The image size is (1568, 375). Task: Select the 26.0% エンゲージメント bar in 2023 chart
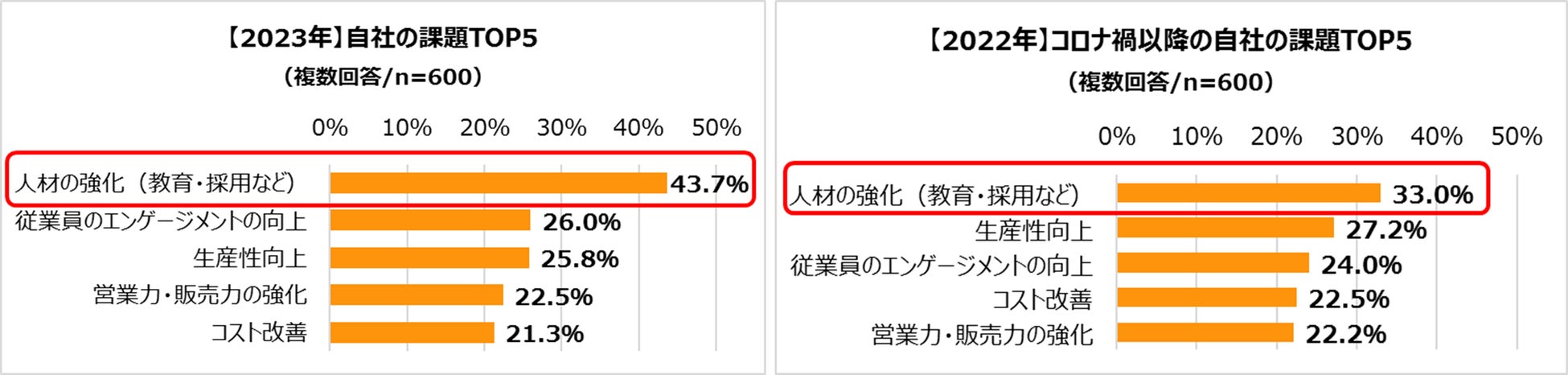point(429,220)
